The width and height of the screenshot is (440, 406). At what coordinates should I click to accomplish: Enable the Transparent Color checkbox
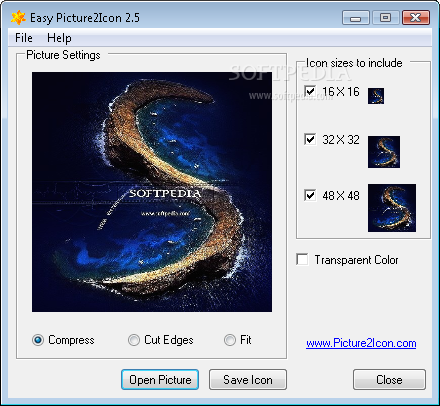pos(302,259)
